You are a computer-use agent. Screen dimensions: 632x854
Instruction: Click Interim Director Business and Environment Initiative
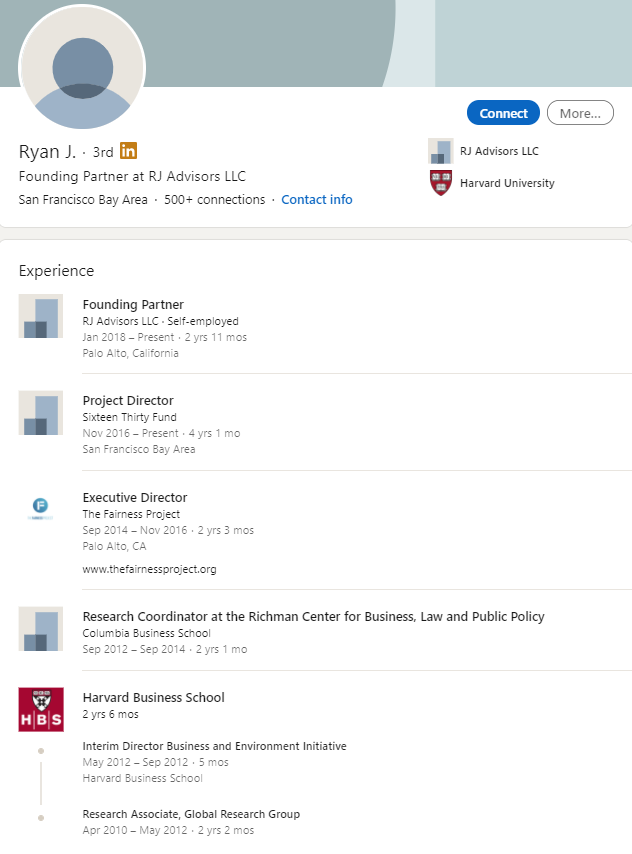(x=214, y=746)
